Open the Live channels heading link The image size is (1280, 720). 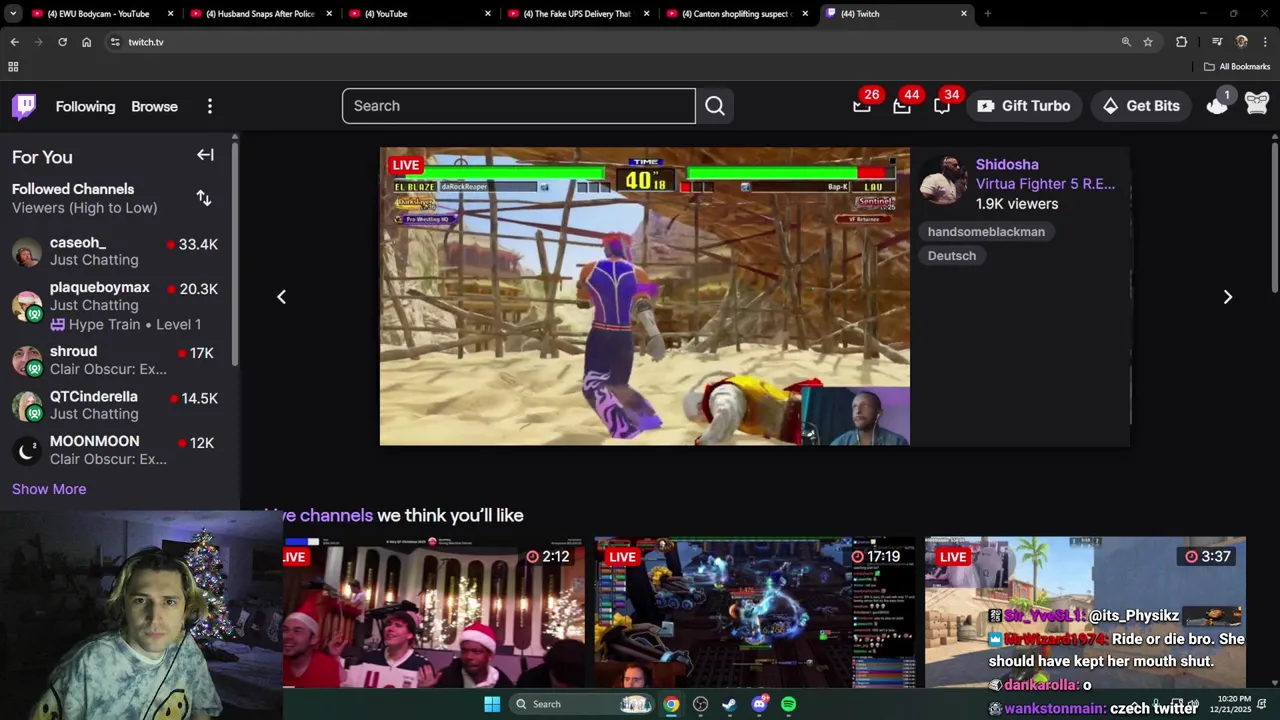(320, 516)
